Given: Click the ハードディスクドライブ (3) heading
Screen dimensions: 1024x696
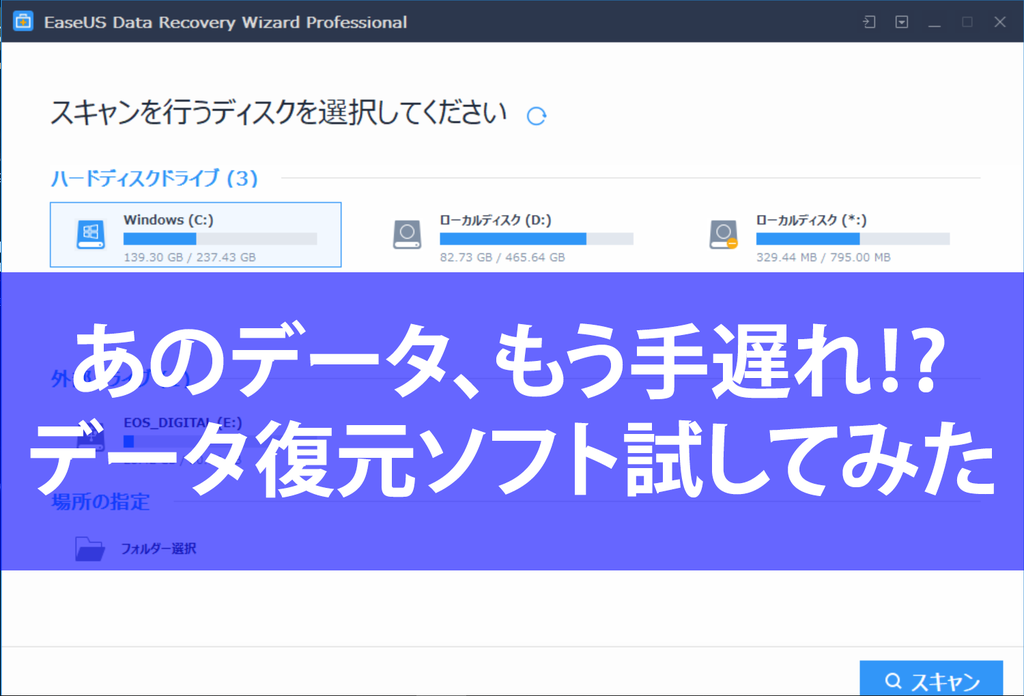Looking at the screenshot, I should (155, 178).
